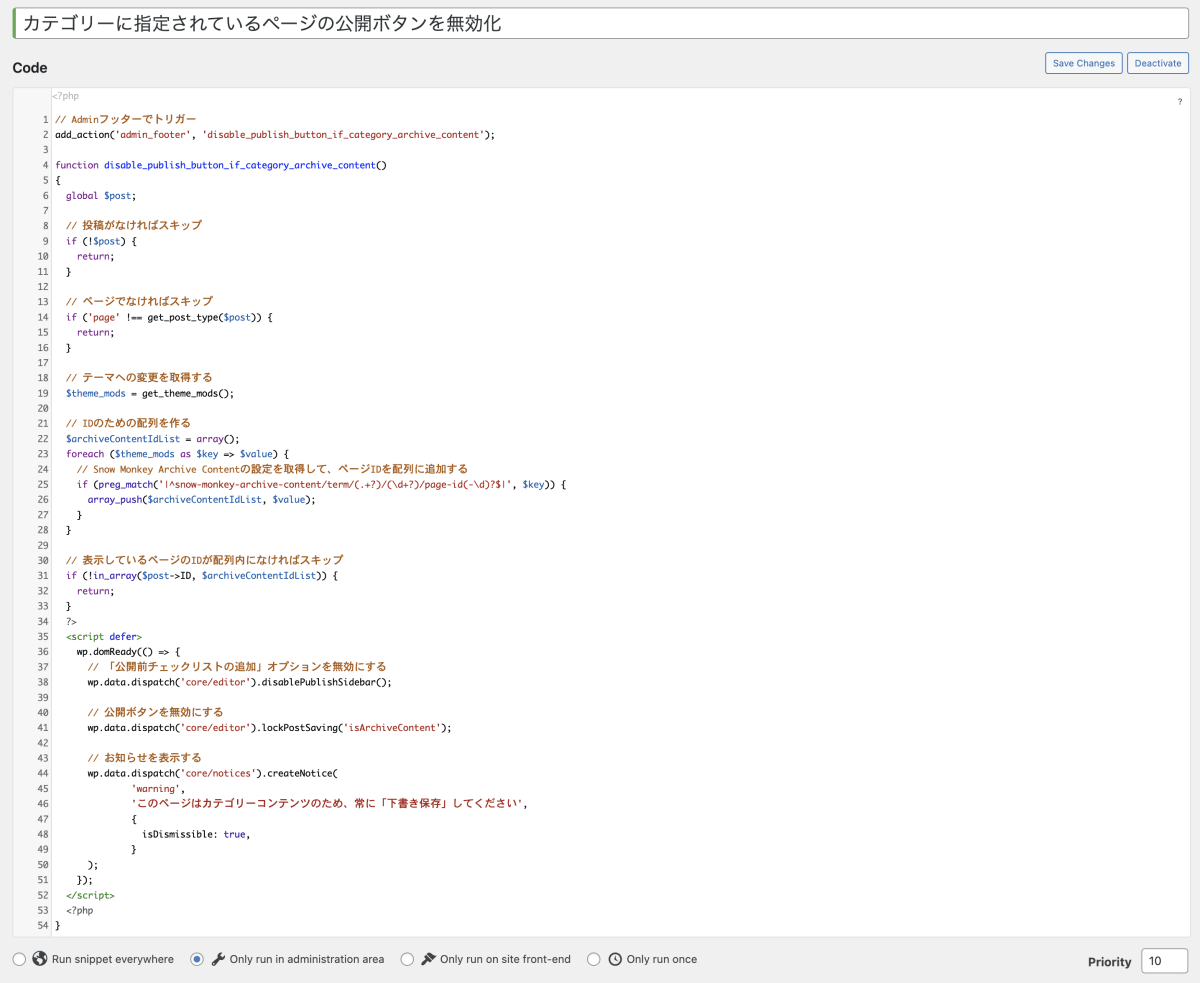Click the clock icon beside Only run once

coord(615,959)
